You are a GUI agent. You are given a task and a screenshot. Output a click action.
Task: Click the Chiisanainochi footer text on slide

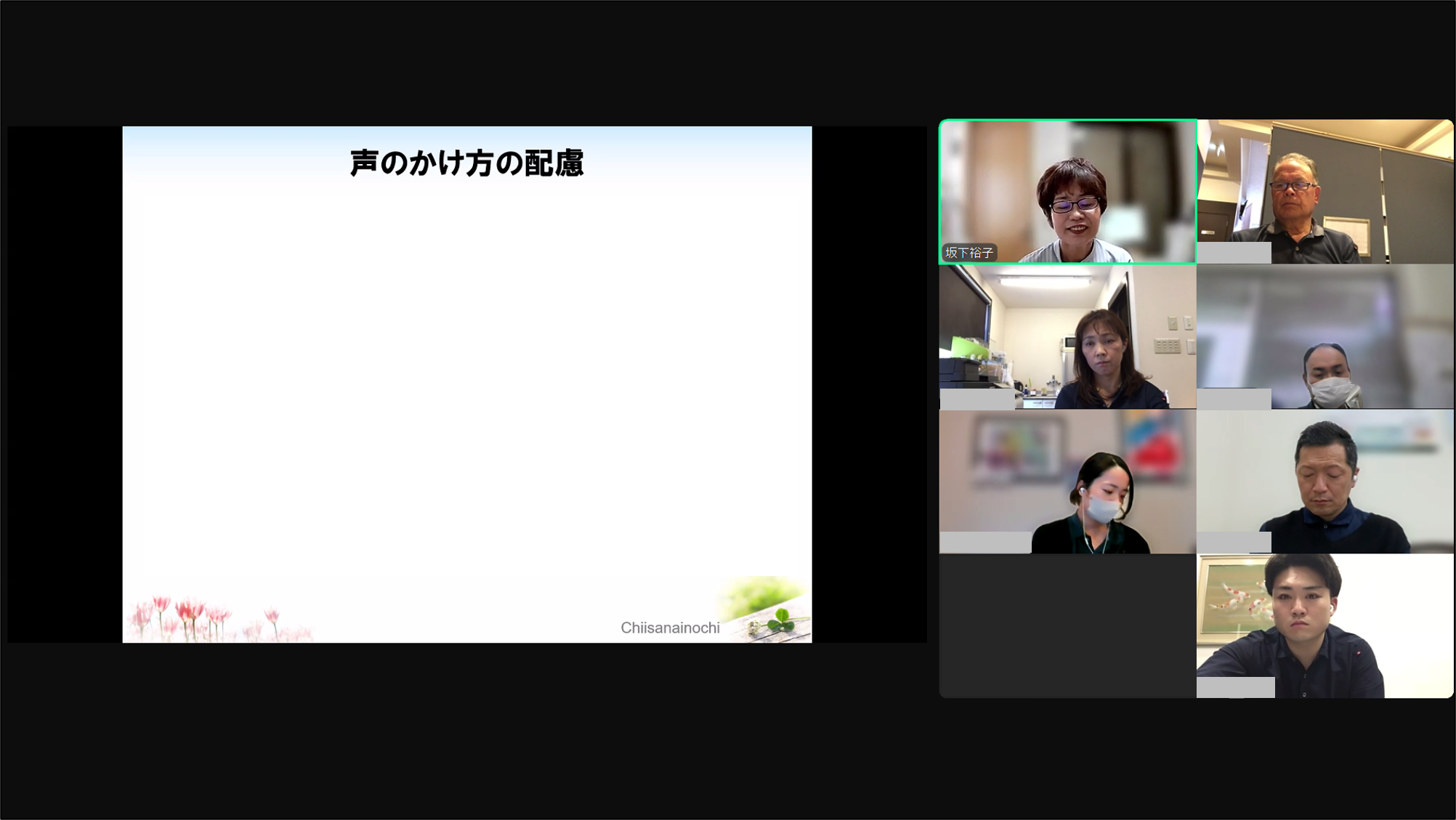click(670, 628)
